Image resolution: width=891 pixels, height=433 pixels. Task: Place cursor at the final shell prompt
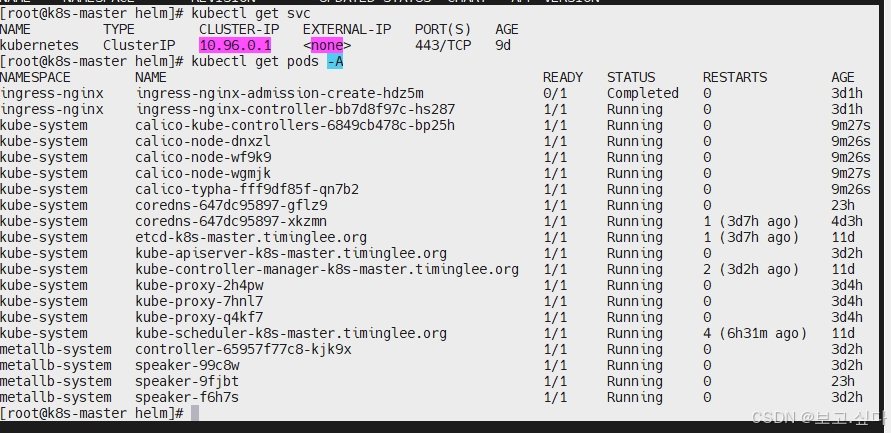click(x=195, y=413)
